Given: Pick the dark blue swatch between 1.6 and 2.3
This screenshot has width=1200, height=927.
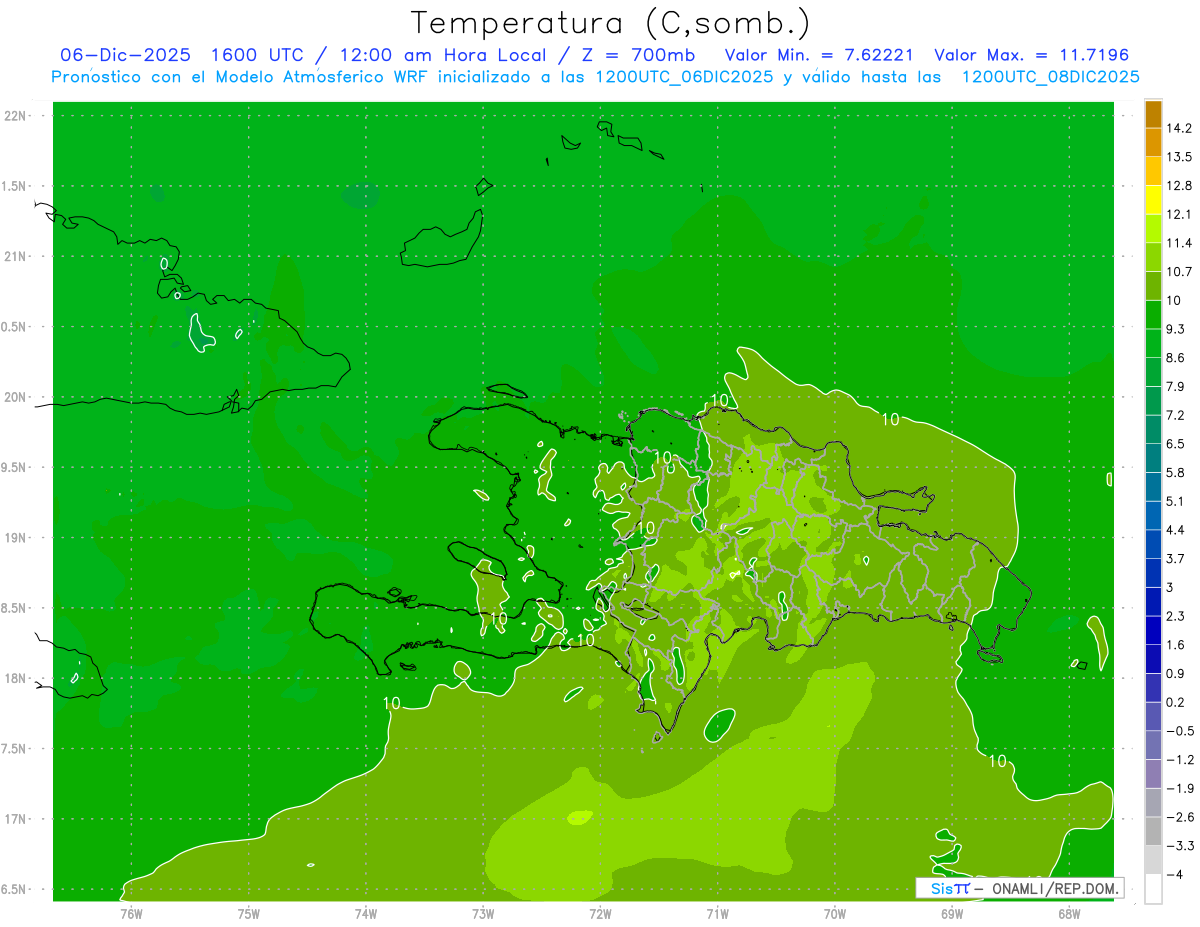Looking at the screenshot, I should 1153,631.
